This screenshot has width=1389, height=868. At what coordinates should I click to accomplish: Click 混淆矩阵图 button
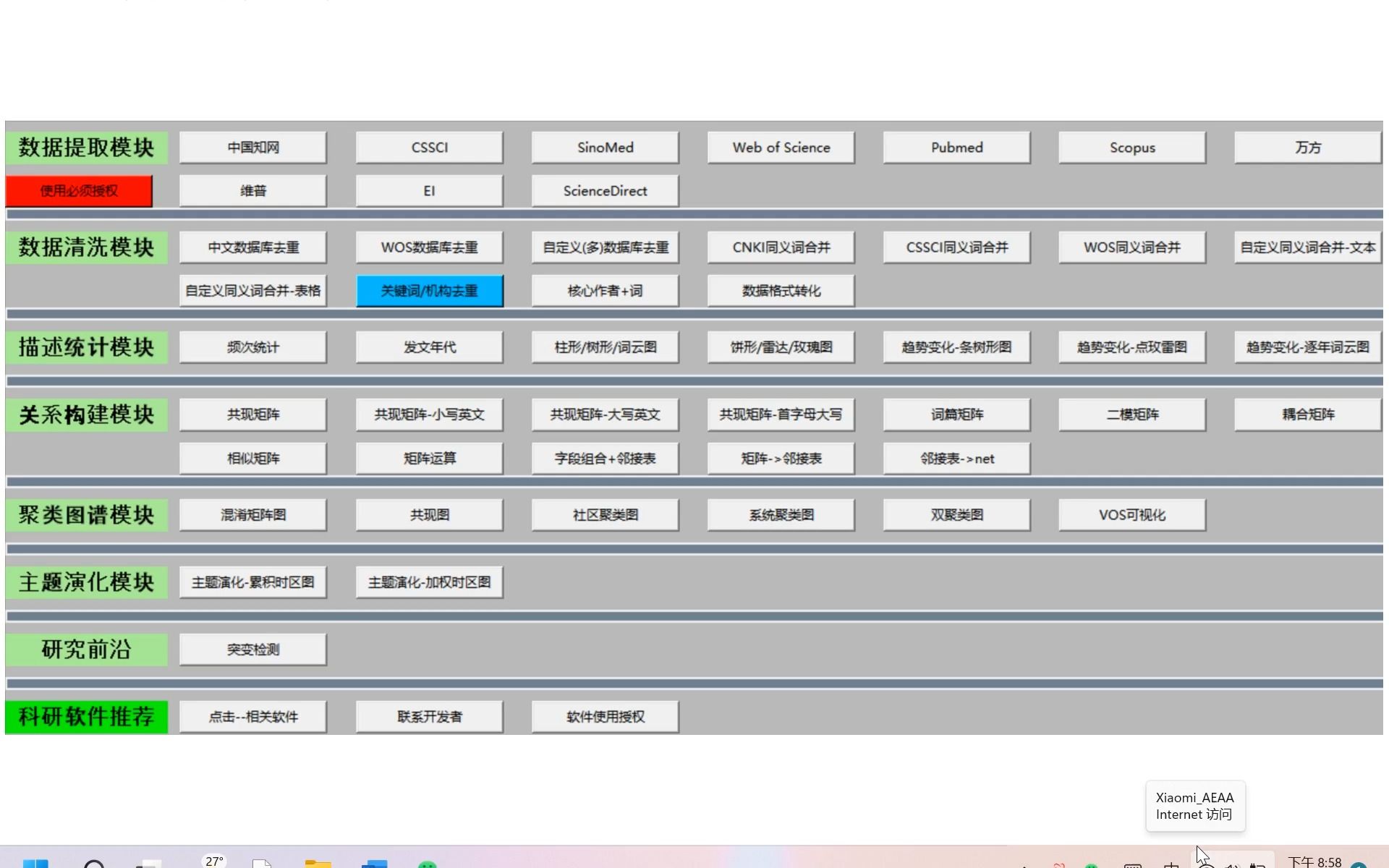tap(253, 515)
